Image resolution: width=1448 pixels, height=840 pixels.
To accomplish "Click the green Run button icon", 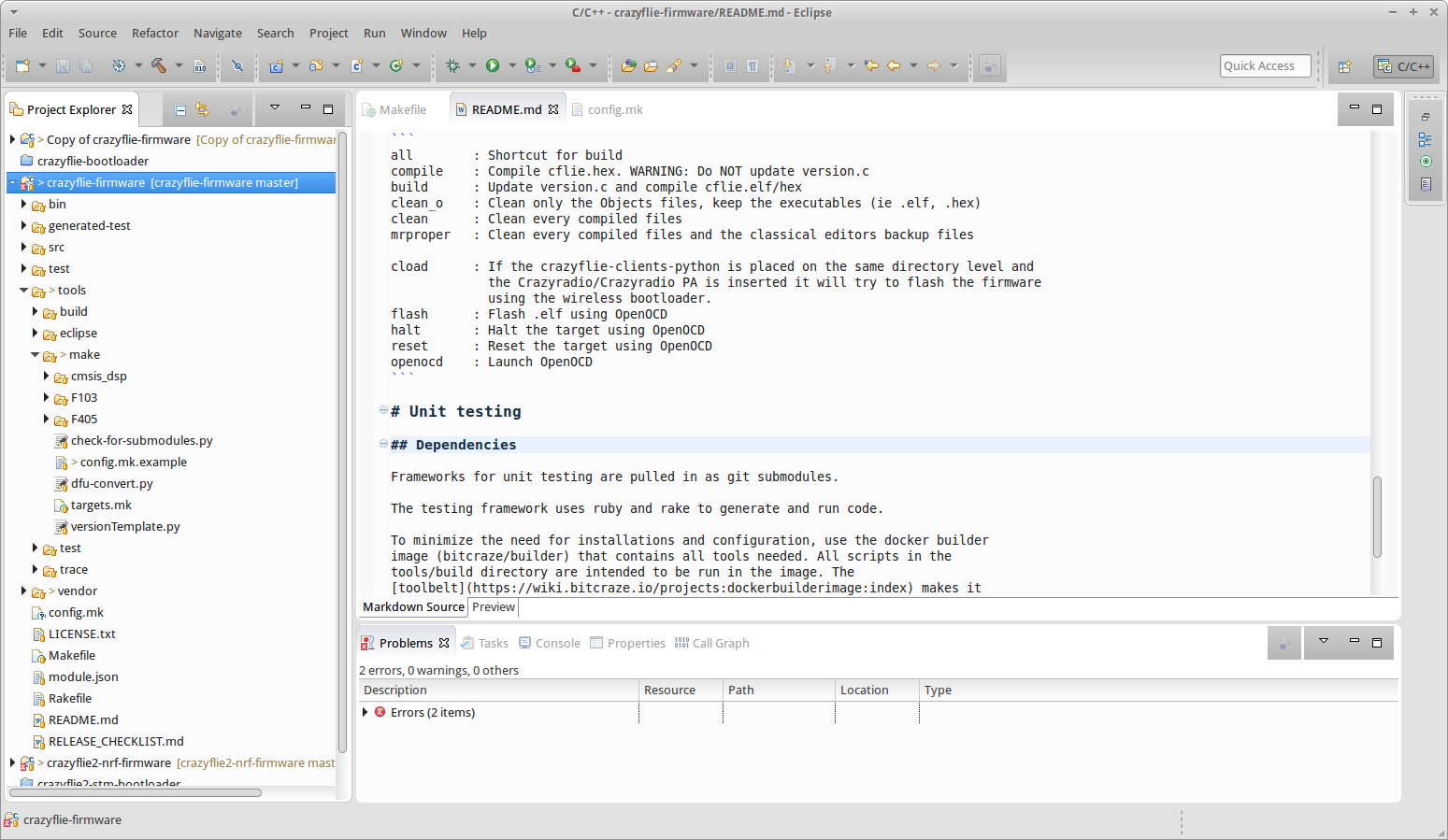I will coord(493,65).
